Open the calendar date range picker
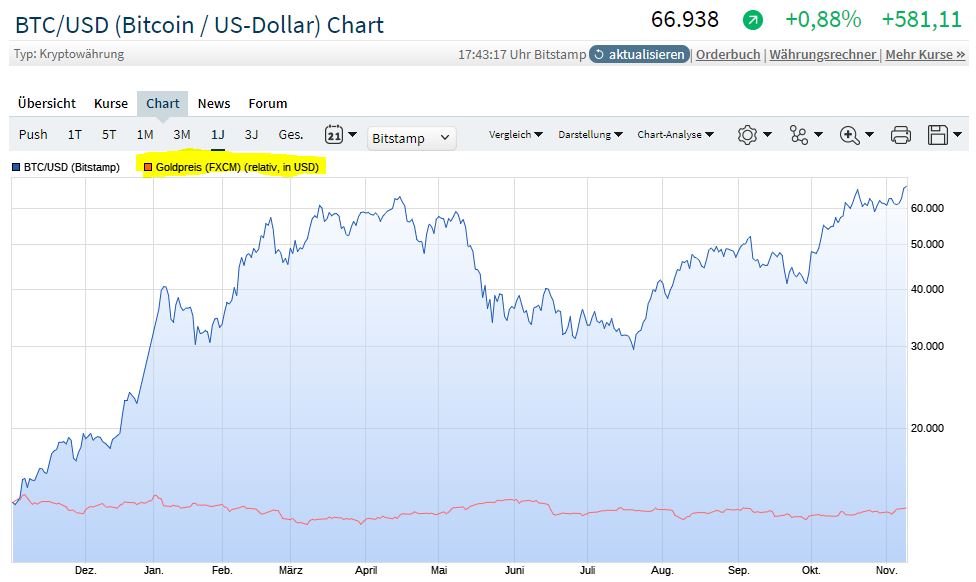976x582 pixels. pyautogui.click(x=335, y=135)
